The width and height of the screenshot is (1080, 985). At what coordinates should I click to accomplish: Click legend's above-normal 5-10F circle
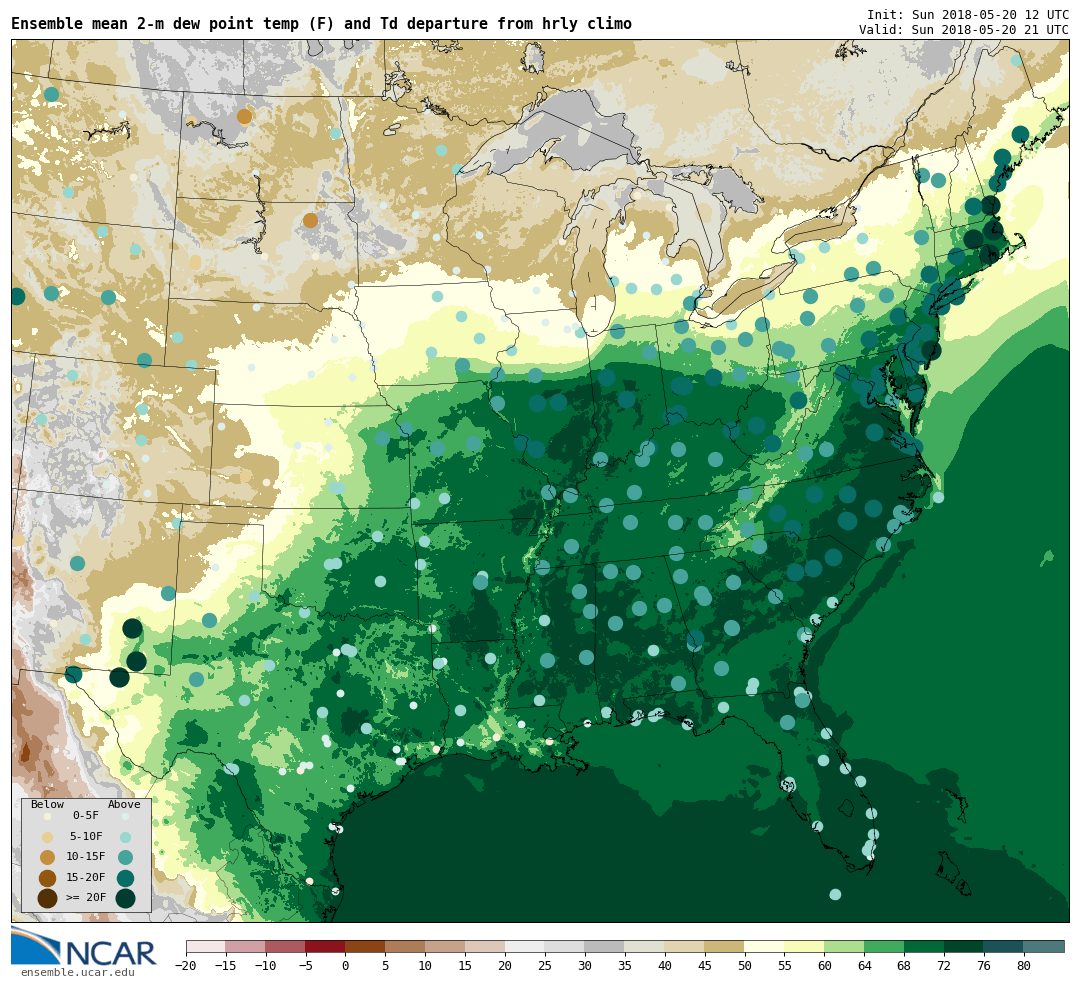point(125,837)
